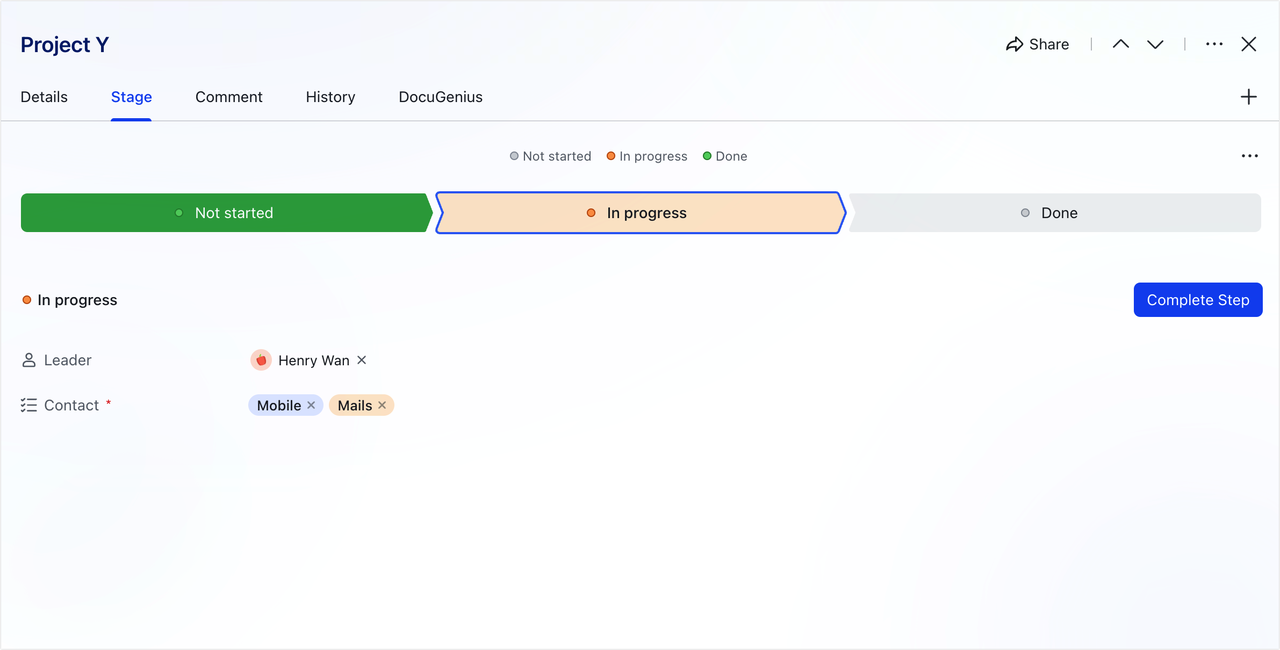1280x650 pixels.
Task: Click the Complete Step button
Action: (x=1198, y=300)
